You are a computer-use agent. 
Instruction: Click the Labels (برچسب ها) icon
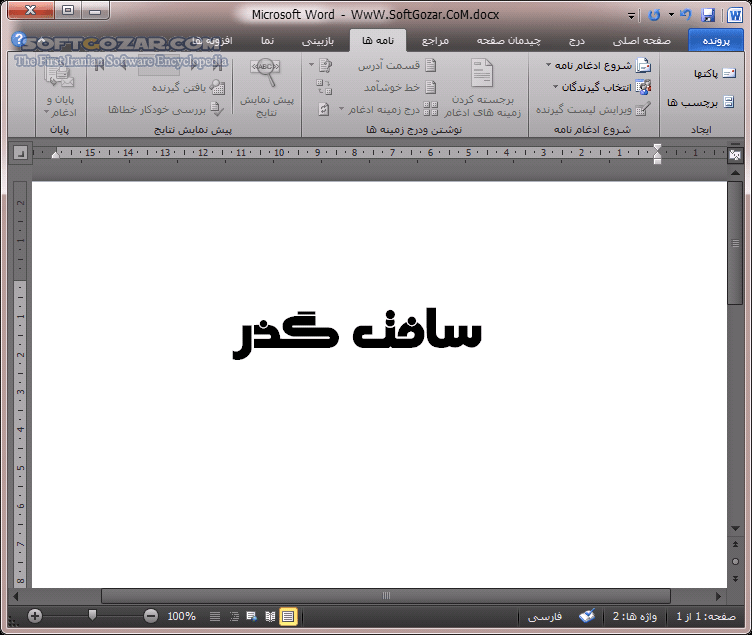click(x=729, y=102)
